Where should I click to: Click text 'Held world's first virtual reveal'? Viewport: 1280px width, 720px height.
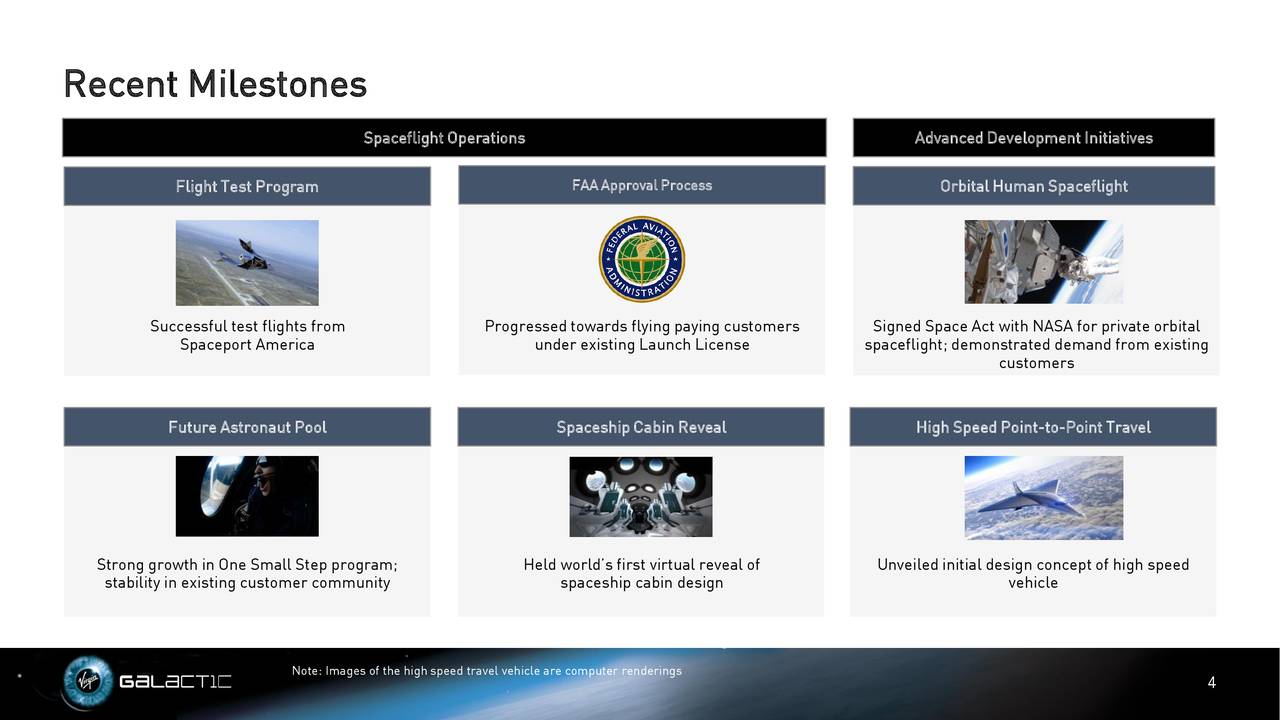(630, 565)
